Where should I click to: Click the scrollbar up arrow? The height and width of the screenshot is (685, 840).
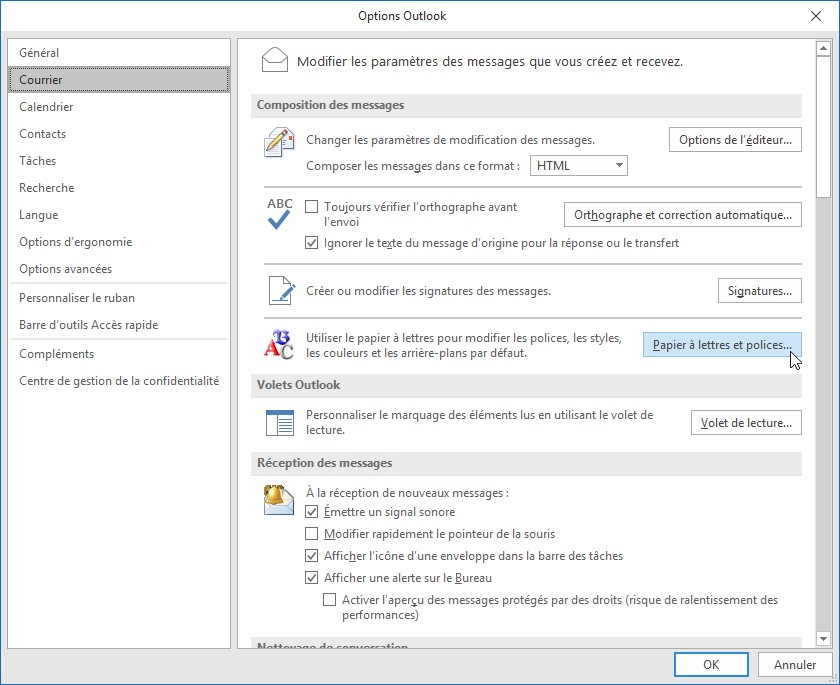point(823,49)
